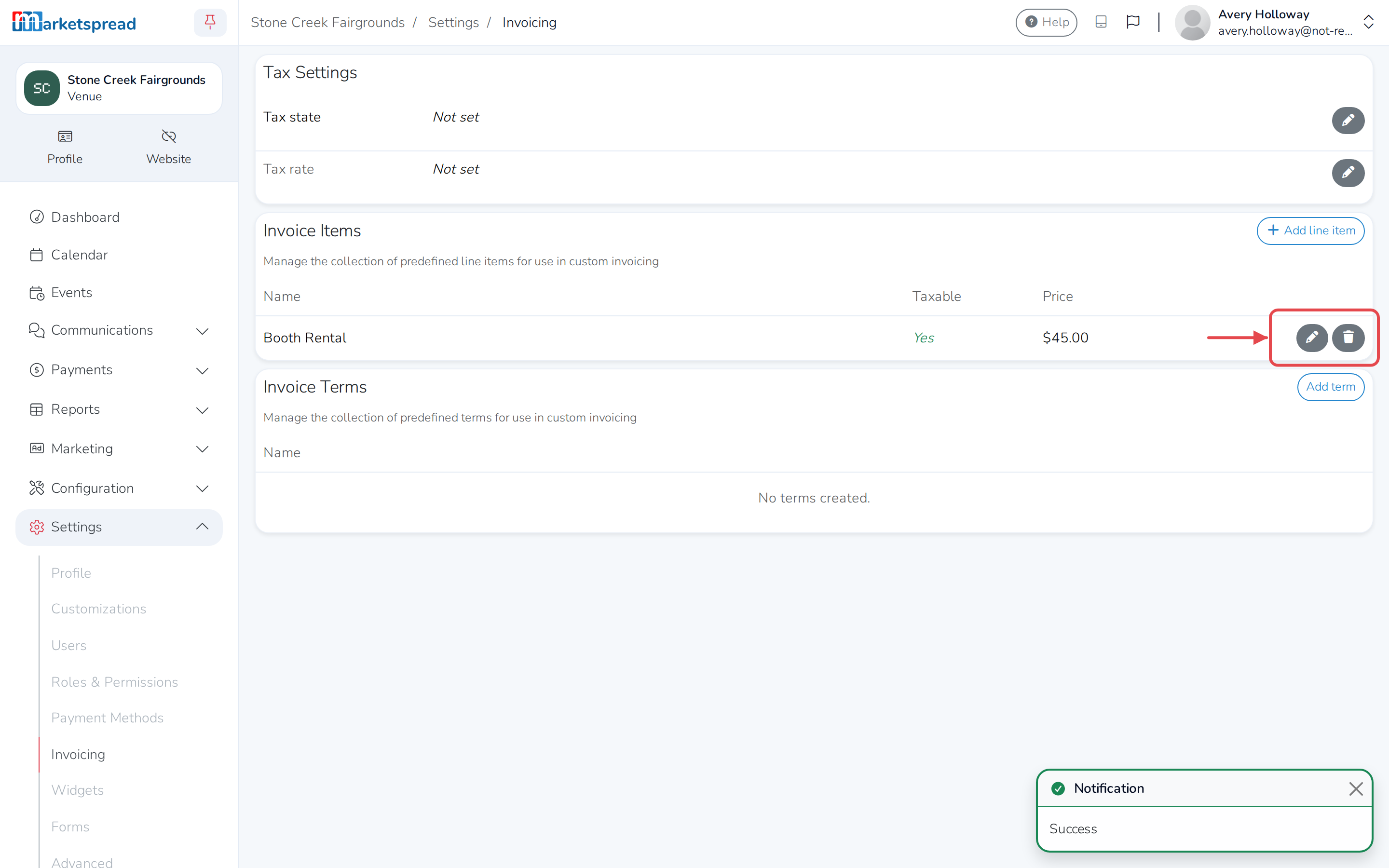1389x868 pixels.
Task: Open Customizations settings page
Action: (x=99, y=609)
